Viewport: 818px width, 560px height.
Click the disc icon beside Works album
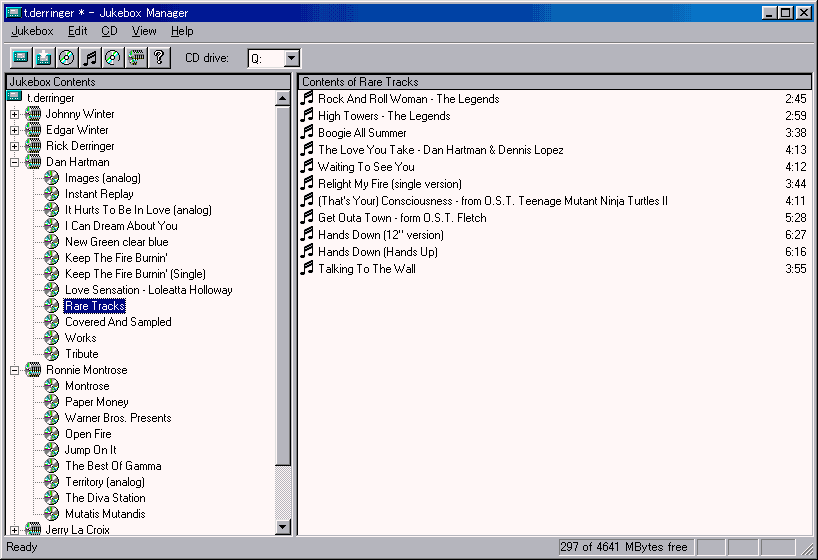(52, 338)
